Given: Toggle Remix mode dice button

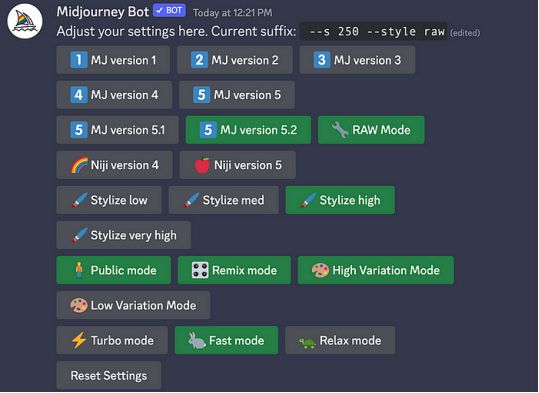Looking at the screenshot, I should (234, 270).
